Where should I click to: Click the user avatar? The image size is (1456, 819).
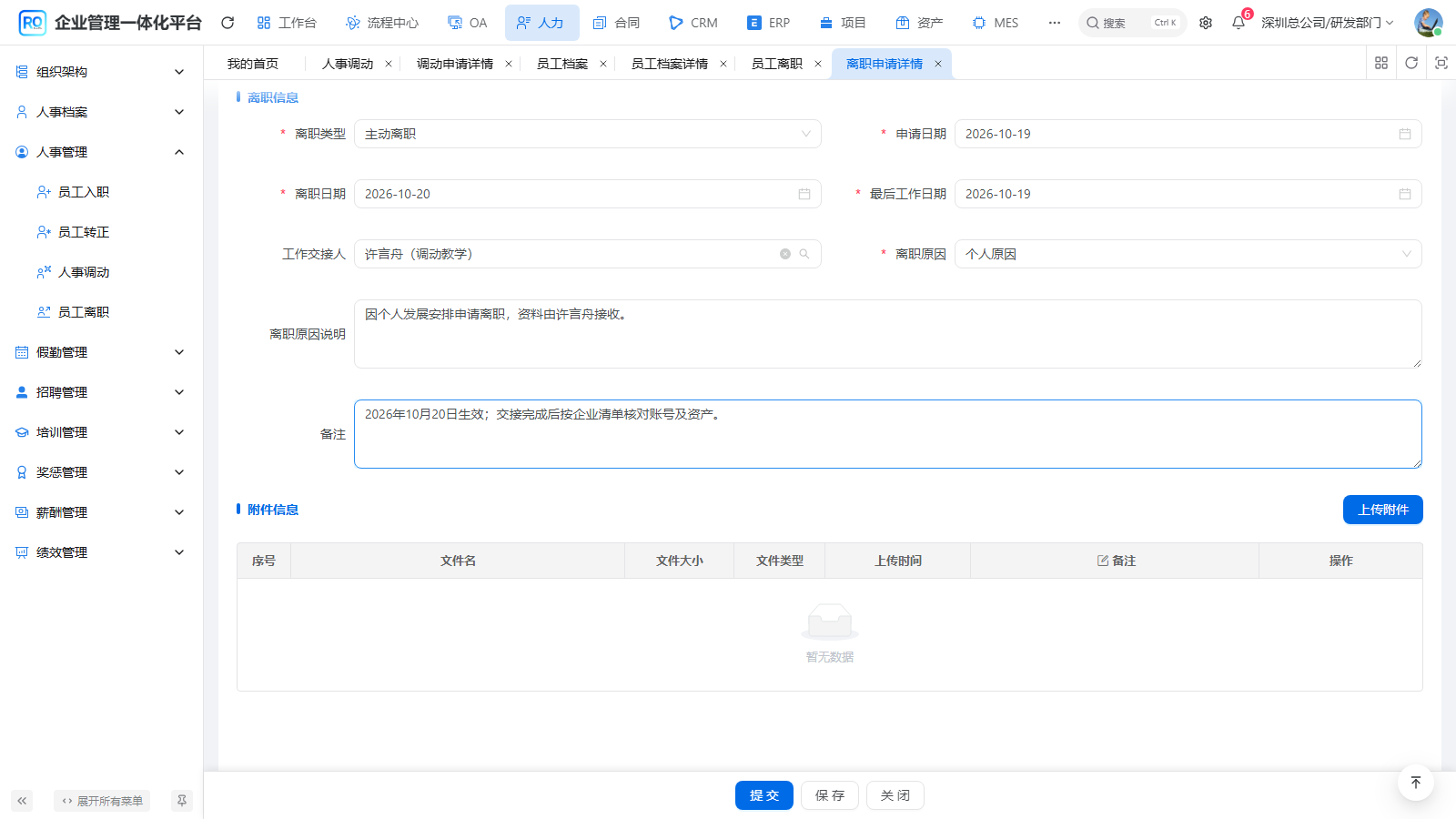(x=1428, y=23)
